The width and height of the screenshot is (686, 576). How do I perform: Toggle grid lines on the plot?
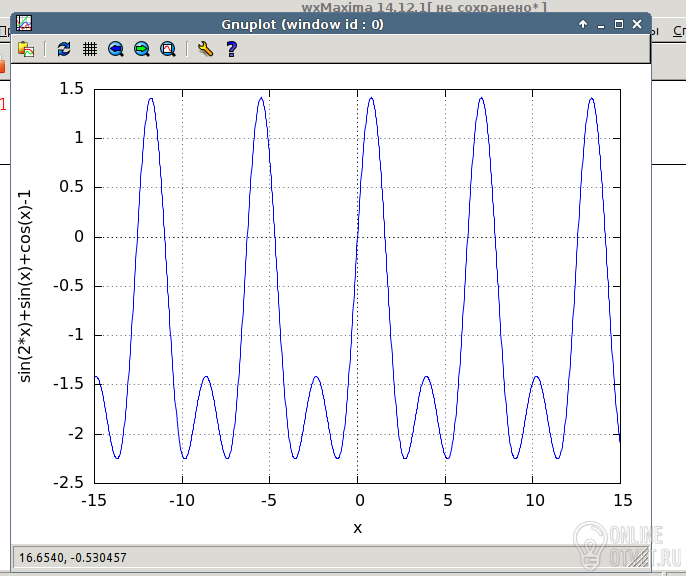[x=90, y=49]
